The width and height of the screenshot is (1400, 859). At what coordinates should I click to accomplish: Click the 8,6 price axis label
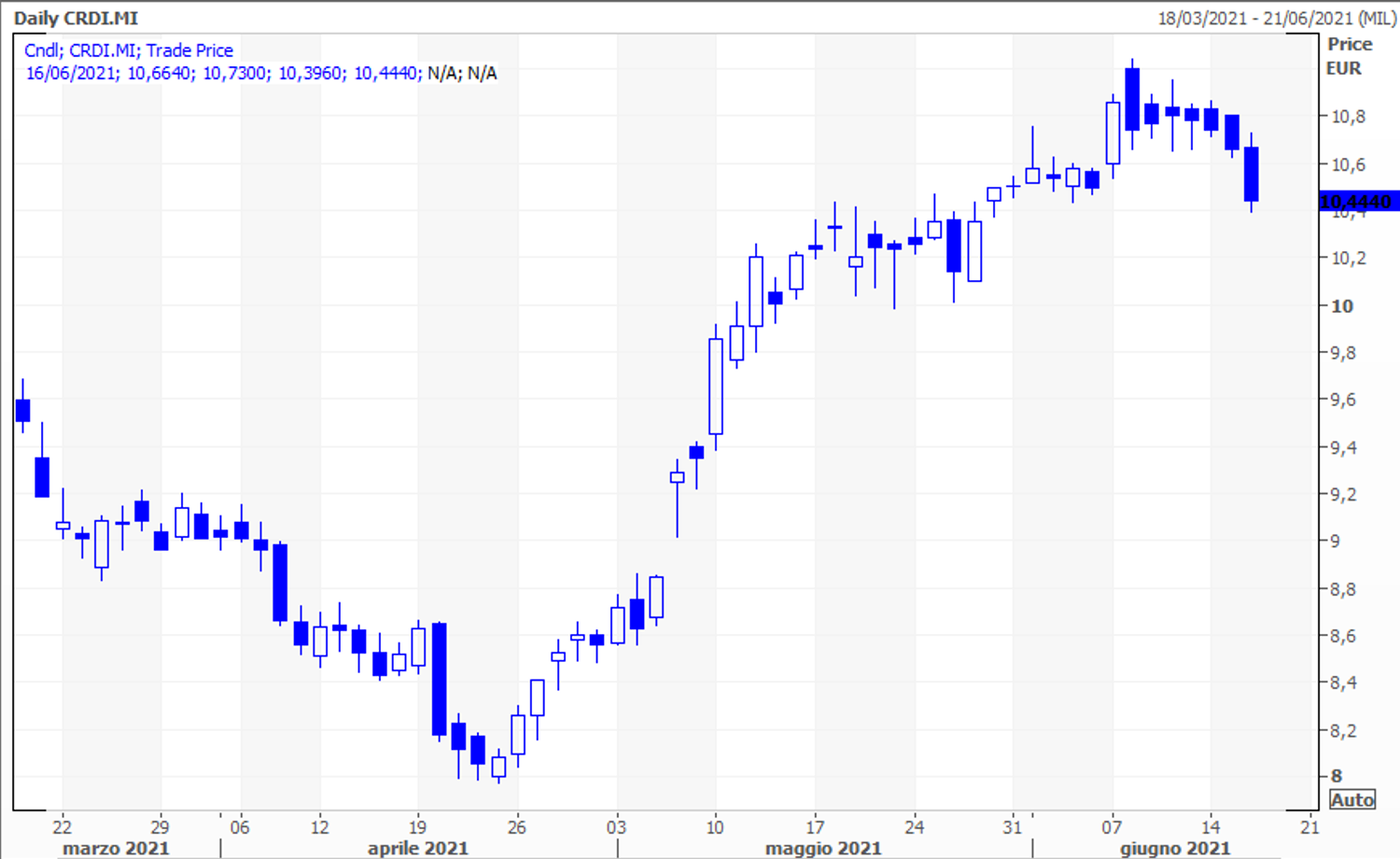coord(1344,636)
